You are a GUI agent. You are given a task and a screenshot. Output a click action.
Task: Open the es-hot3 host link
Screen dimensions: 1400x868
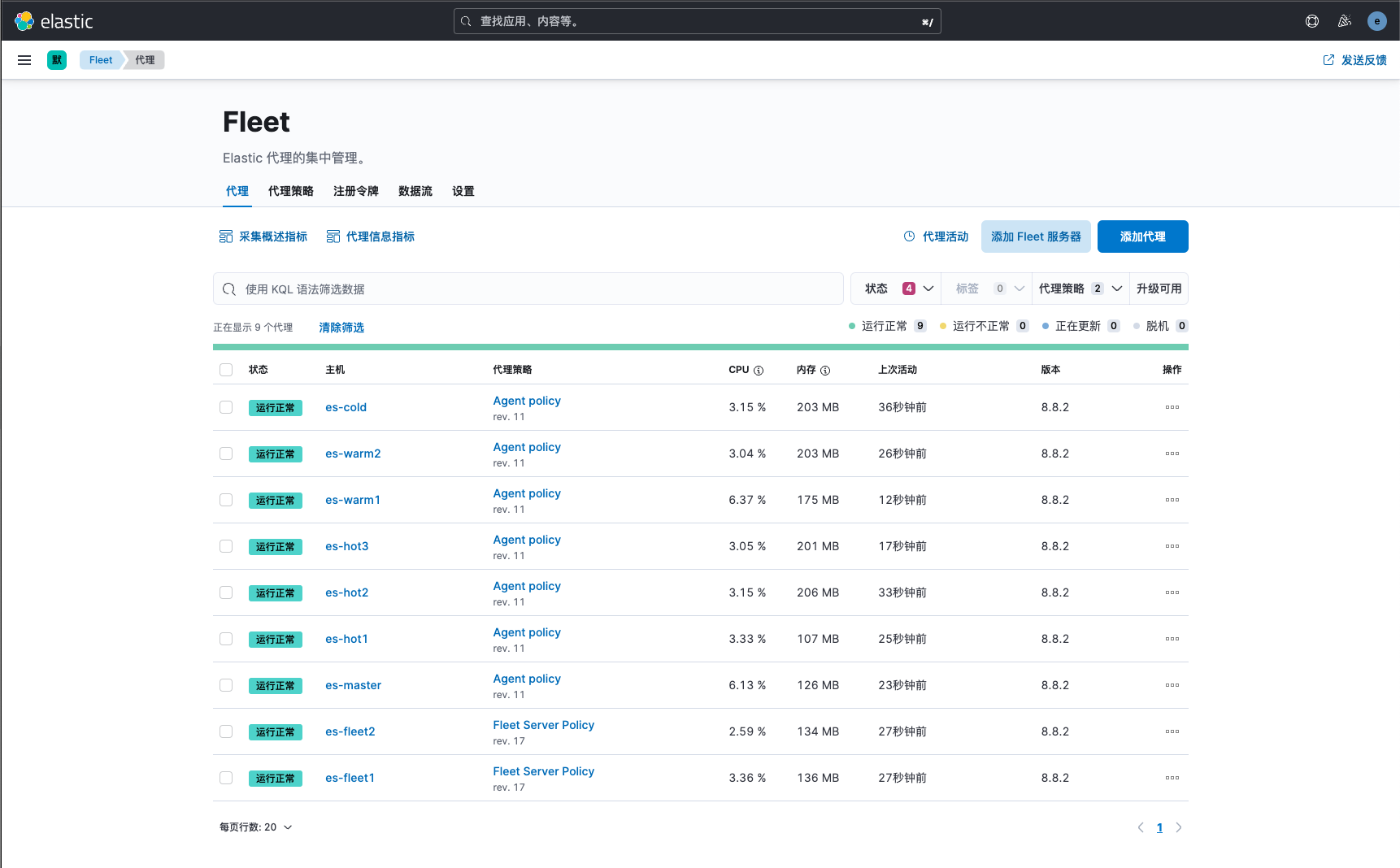coord(347,546)
